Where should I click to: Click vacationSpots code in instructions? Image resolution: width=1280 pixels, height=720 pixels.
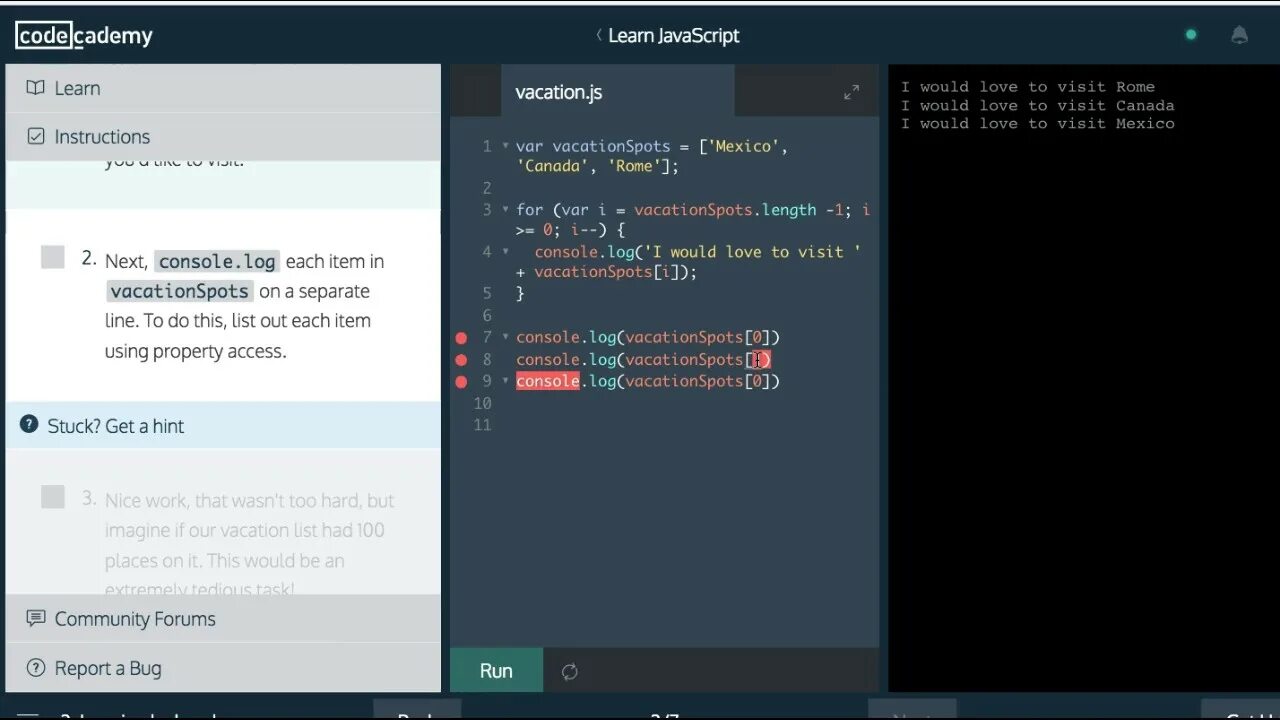pos(179,291)
